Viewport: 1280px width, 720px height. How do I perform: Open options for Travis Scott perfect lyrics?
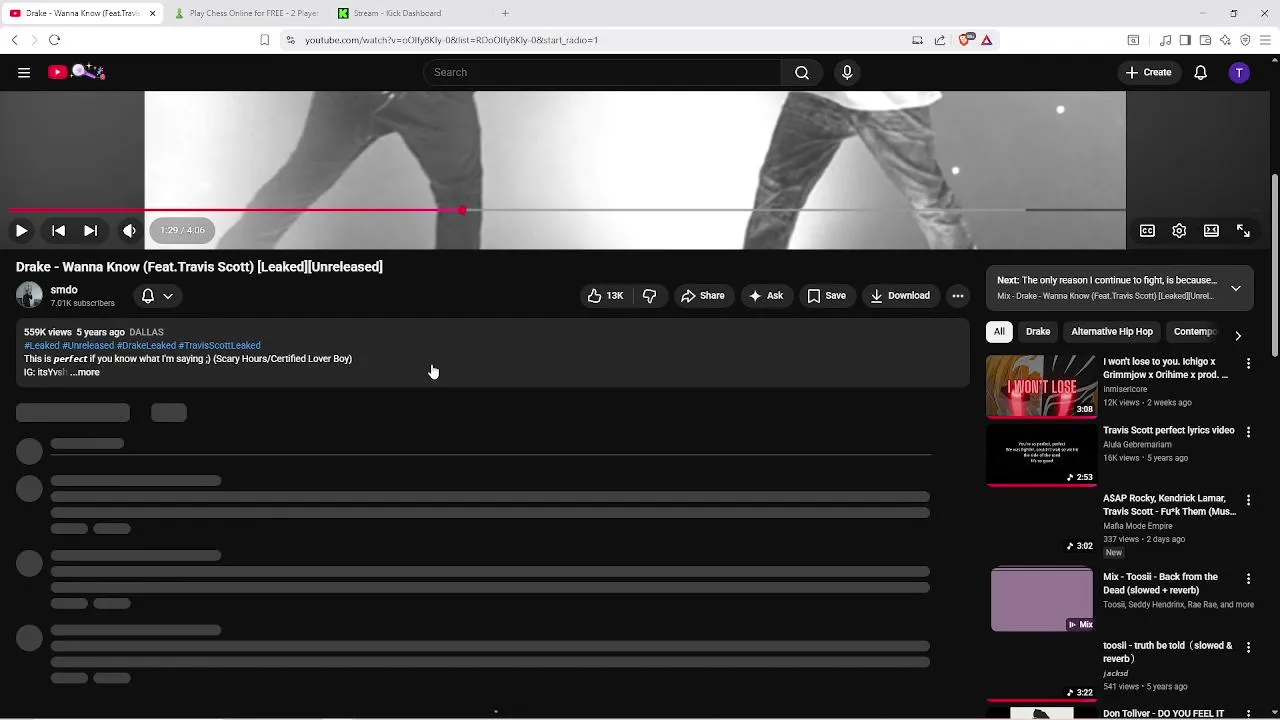(1248, 431)
